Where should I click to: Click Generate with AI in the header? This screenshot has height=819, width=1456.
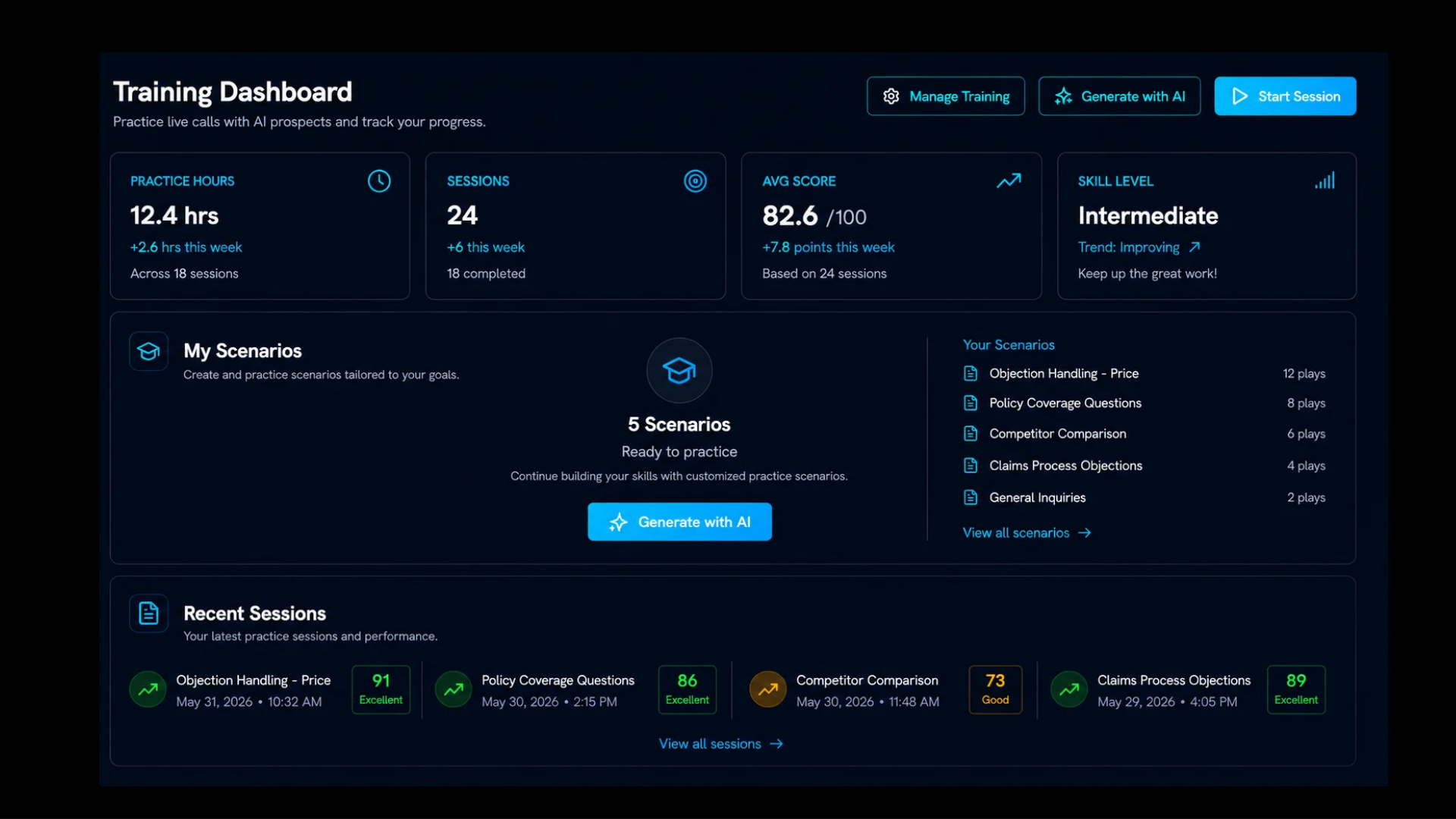1119,96
